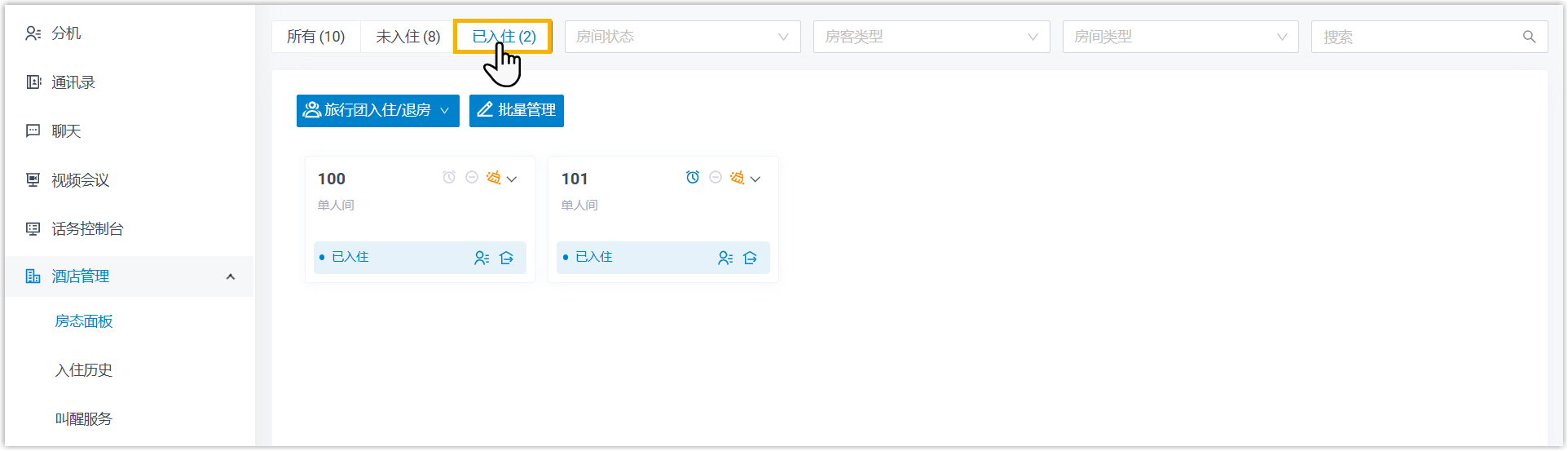
Task: Click the guest info icon on room 101
Action: click(x=725, y=258)
